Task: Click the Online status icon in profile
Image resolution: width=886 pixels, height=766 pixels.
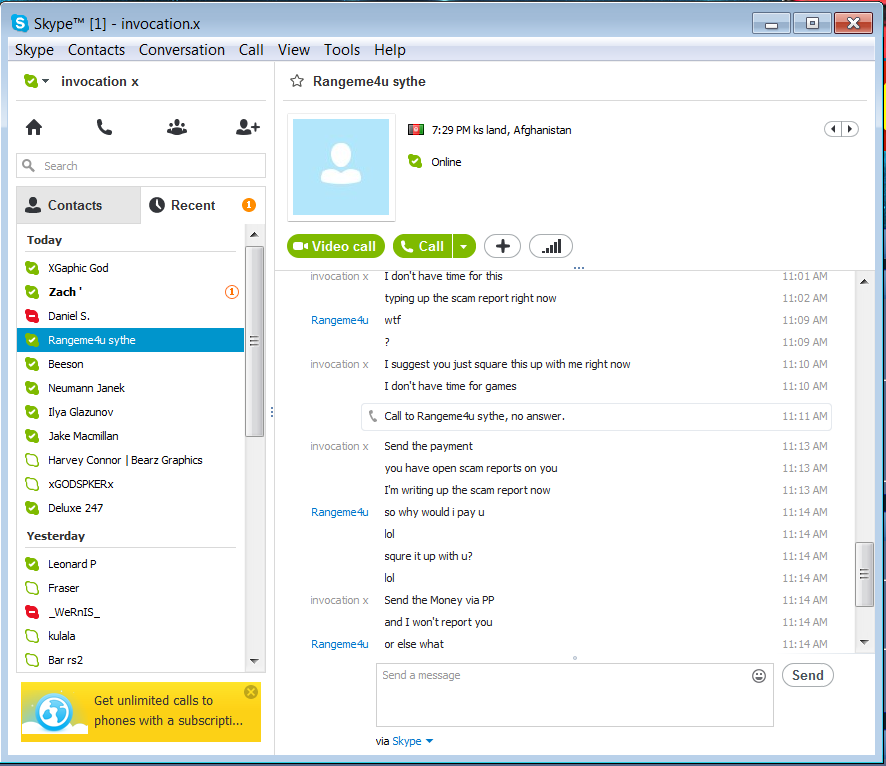Action: 415,162
